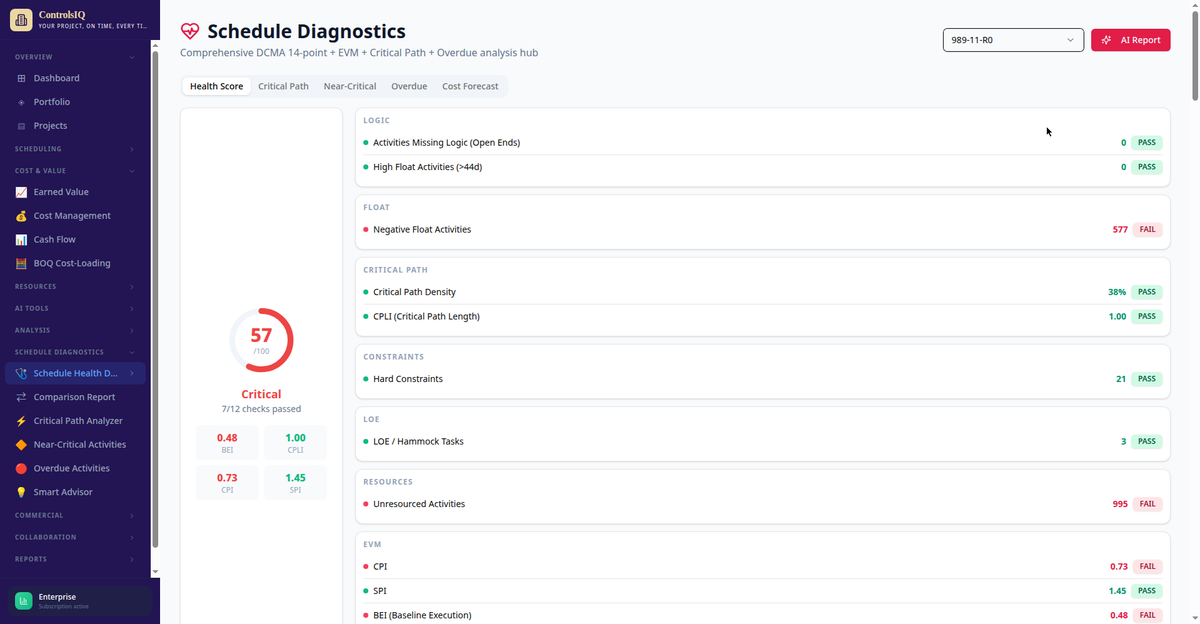The image size is (1200, 624).
Task: Click 'Activities Missing Logic (Open Ends)' row
Action: tap(763, 142)
